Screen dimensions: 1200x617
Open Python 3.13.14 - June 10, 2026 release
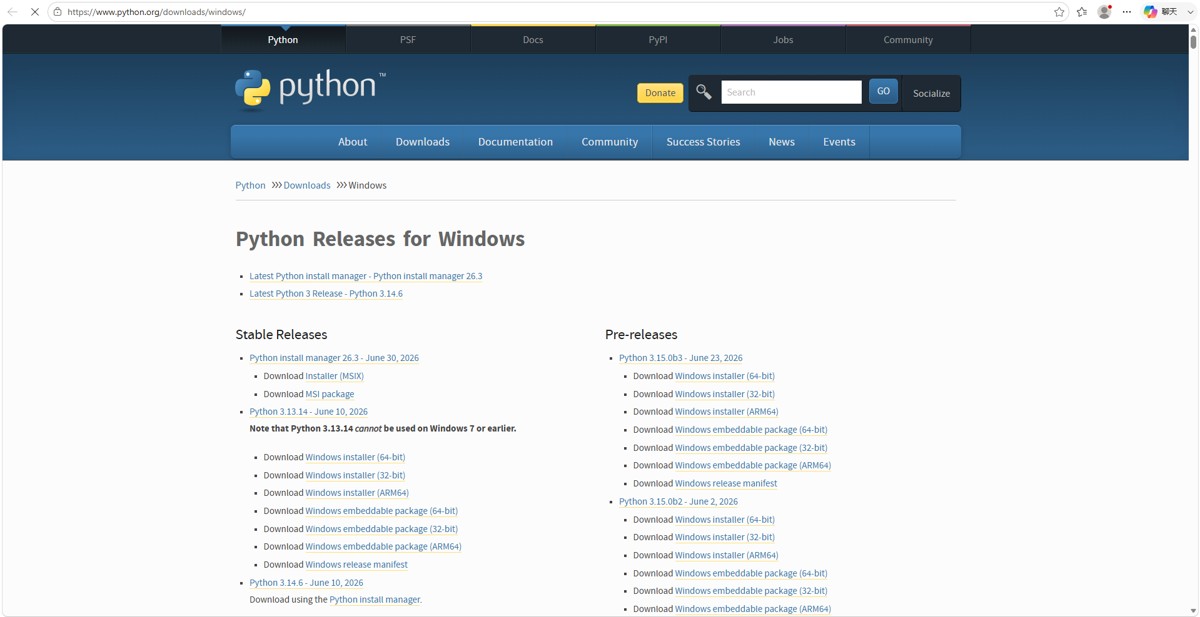308,412
